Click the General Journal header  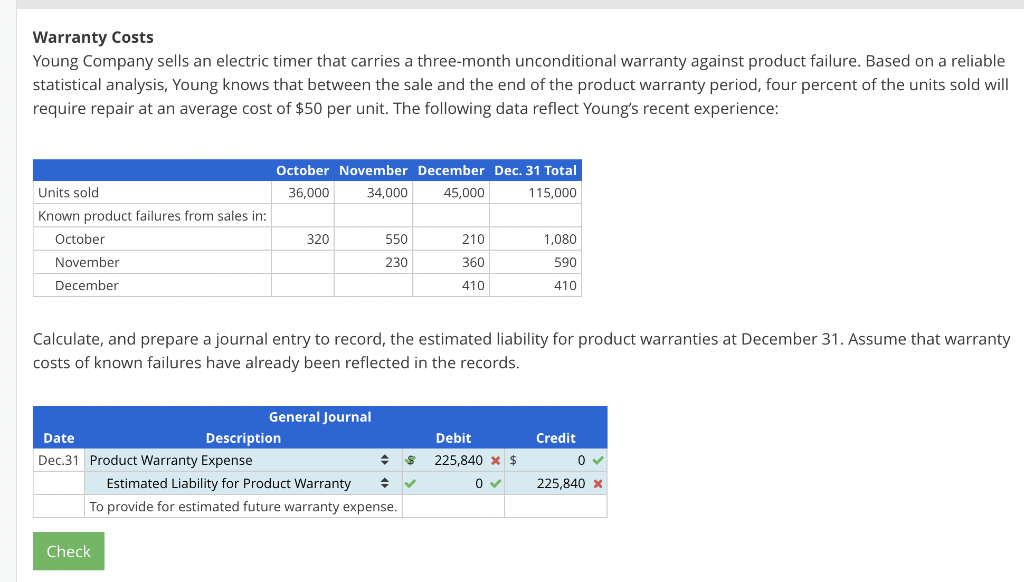tap(320, 417)
